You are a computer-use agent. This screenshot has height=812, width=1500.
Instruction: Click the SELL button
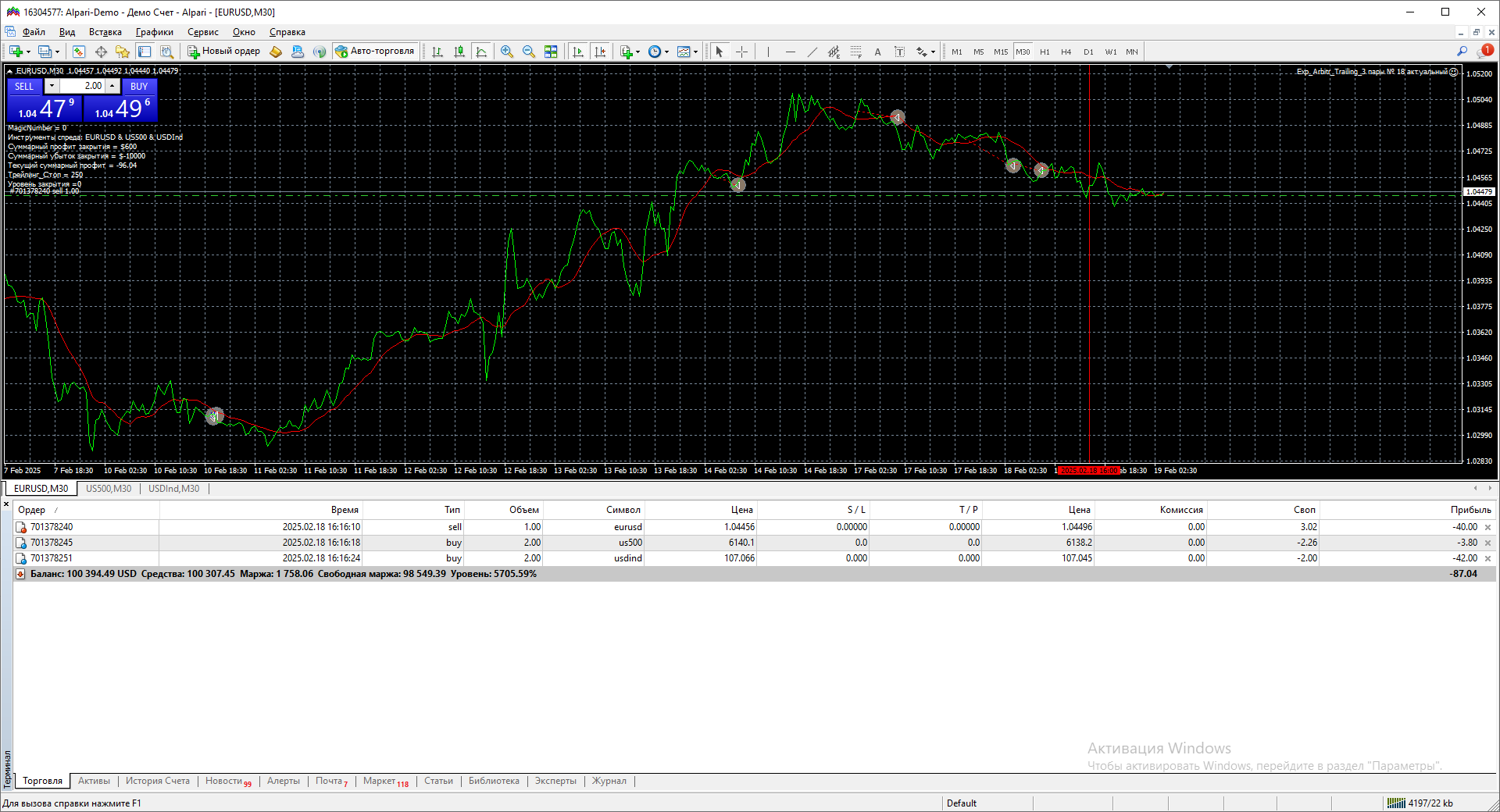click(x=24, y=86)
